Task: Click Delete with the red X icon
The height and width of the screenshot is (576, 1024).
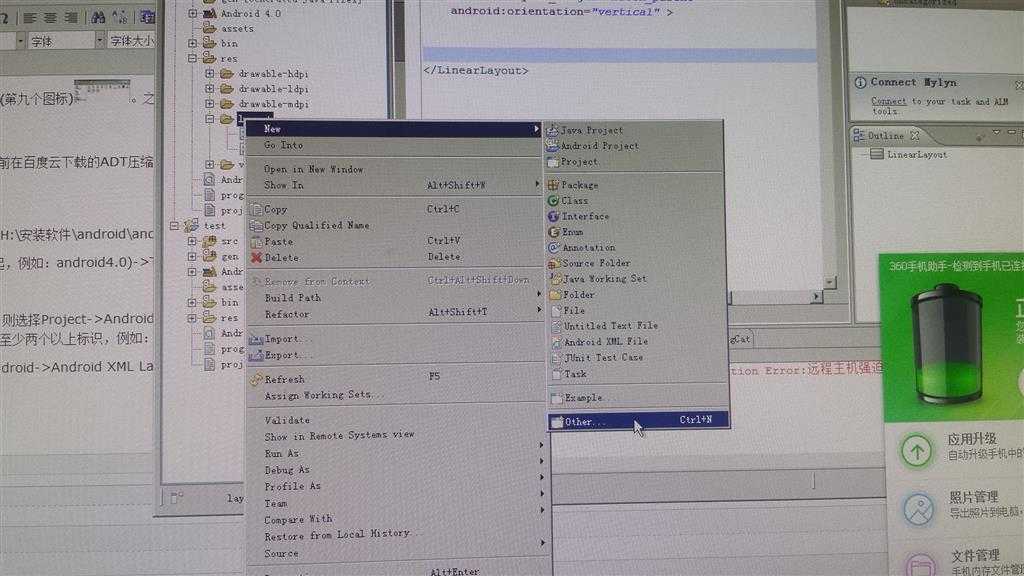Action: pos(395,257)
